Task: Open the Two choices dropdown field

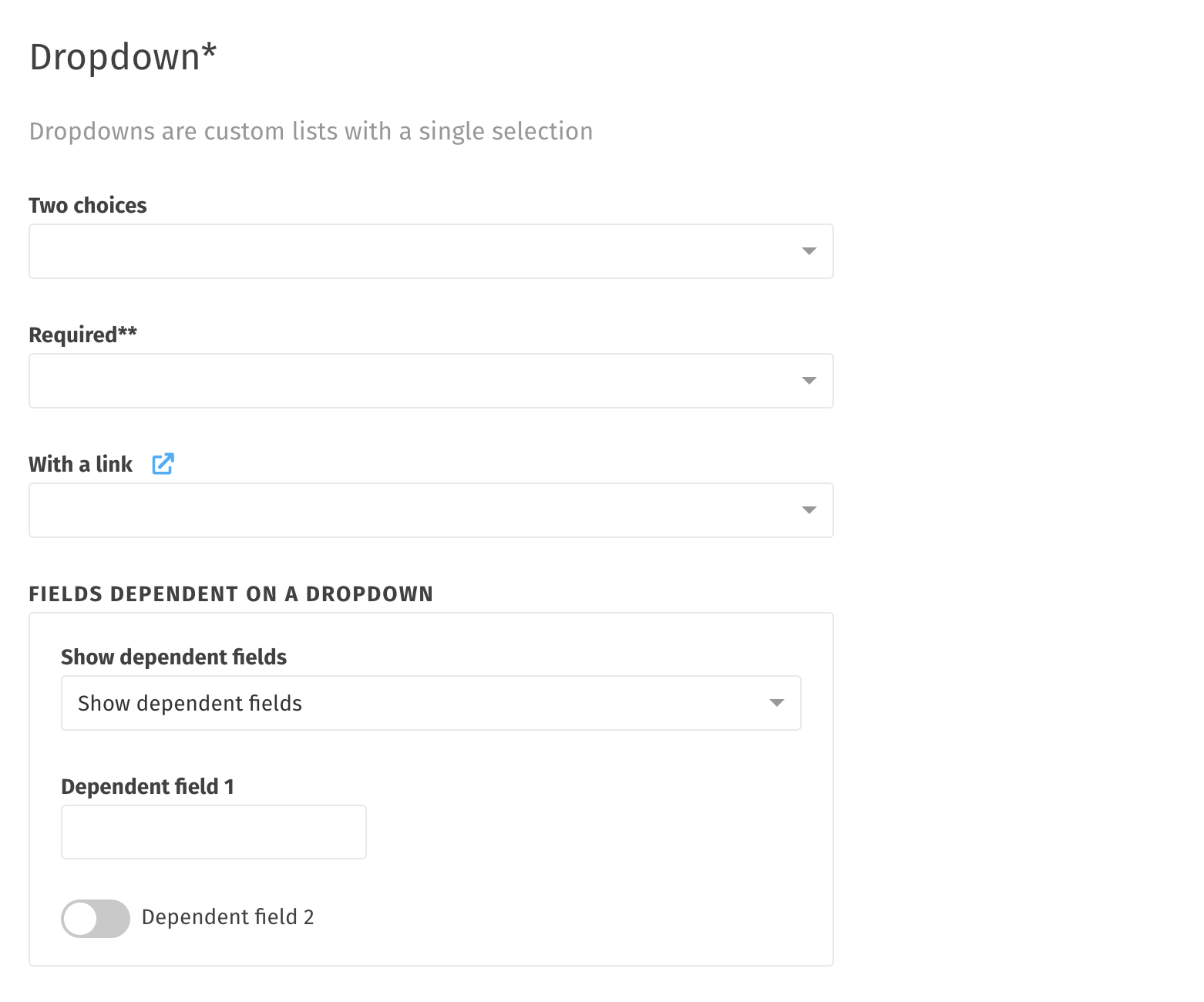Action: click(x=431, y=251)
